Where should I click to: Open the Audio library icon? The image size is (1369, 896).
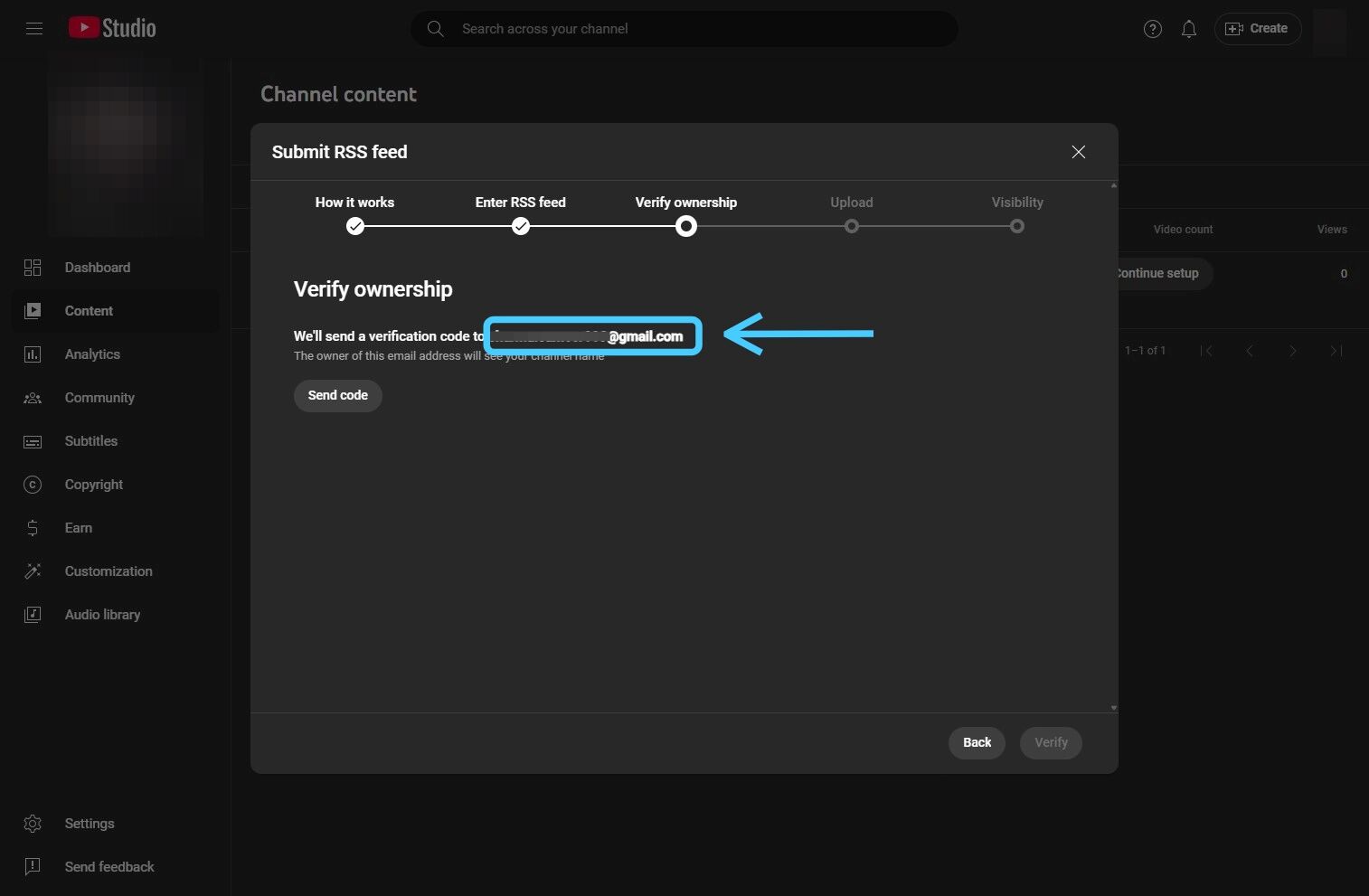(x=33, y=615)
